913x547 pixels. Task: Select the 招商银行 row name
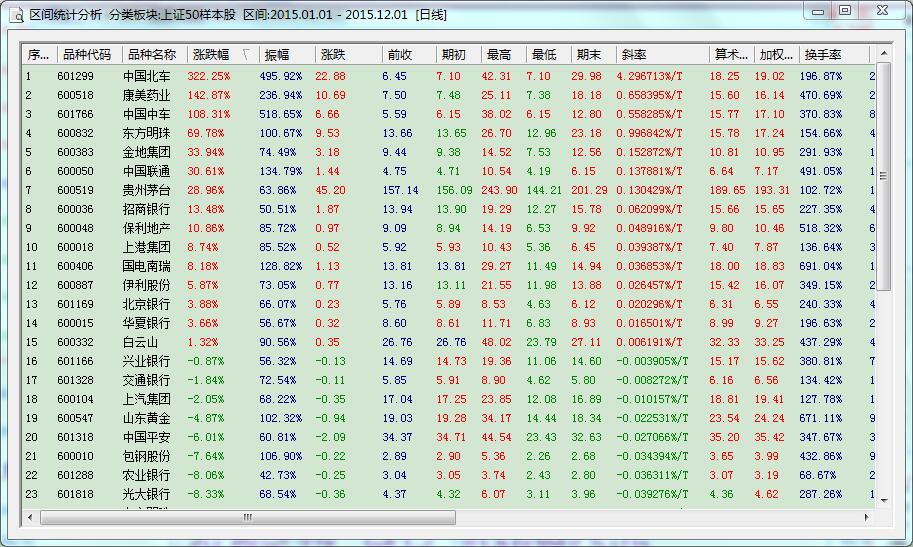click(x=146, y=209)
